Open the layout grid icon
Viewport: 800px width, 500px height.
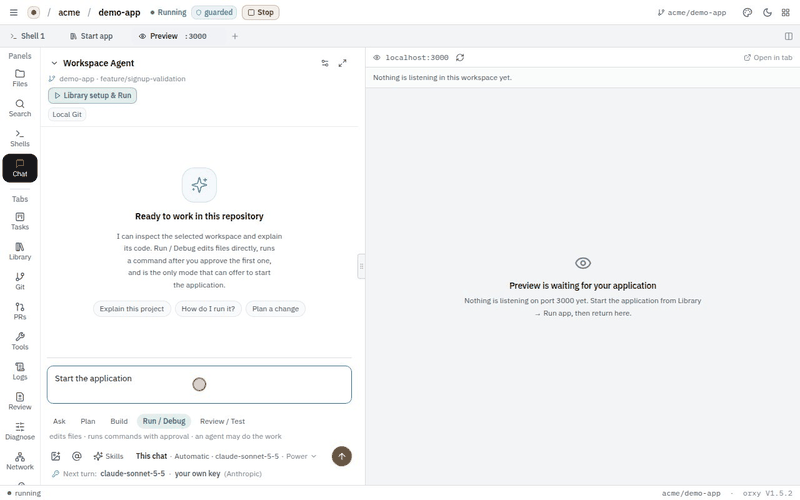pyautogui.click(x=786, y=12)
